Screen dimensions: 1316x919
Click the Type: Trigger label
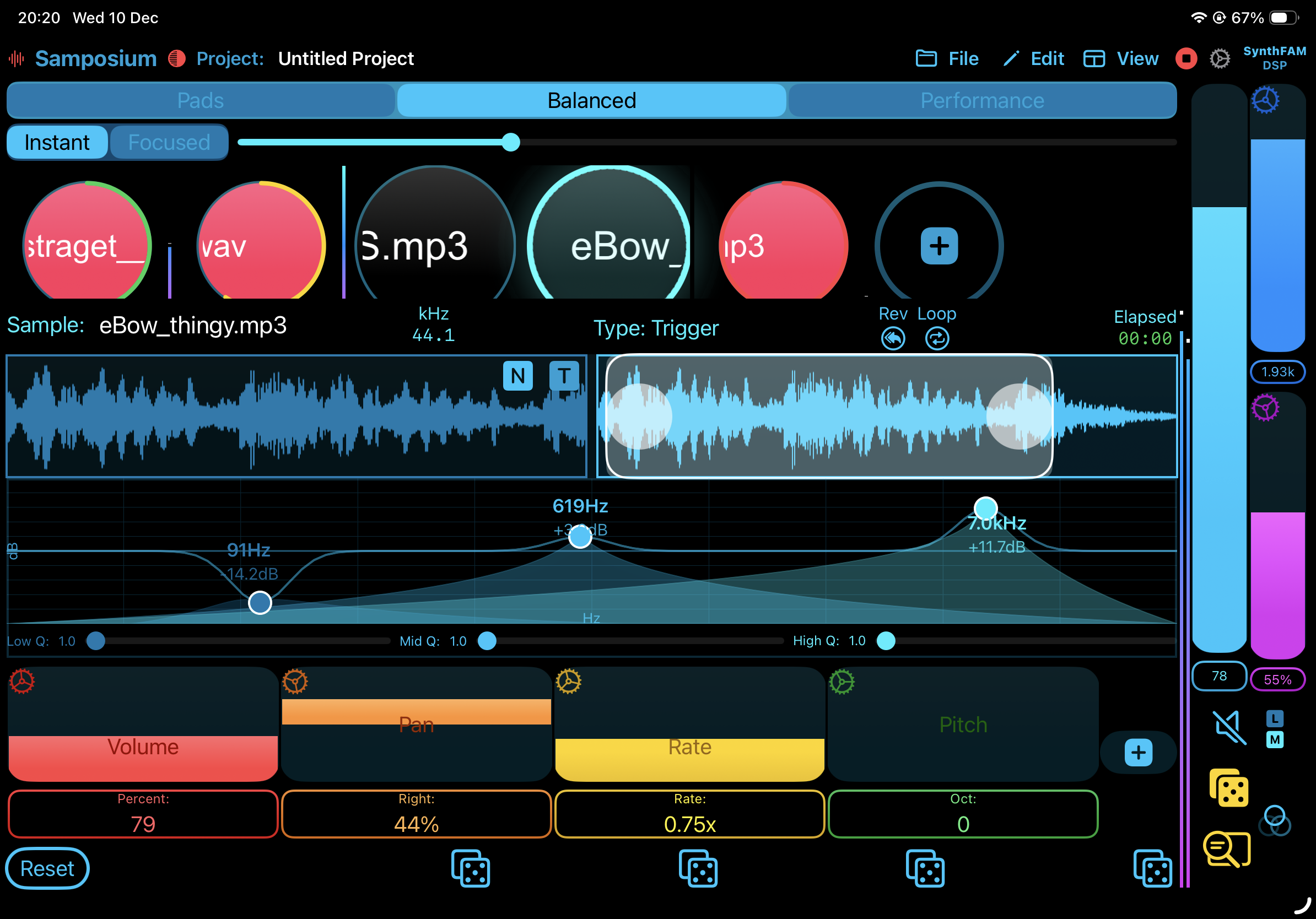coord(656,328)
